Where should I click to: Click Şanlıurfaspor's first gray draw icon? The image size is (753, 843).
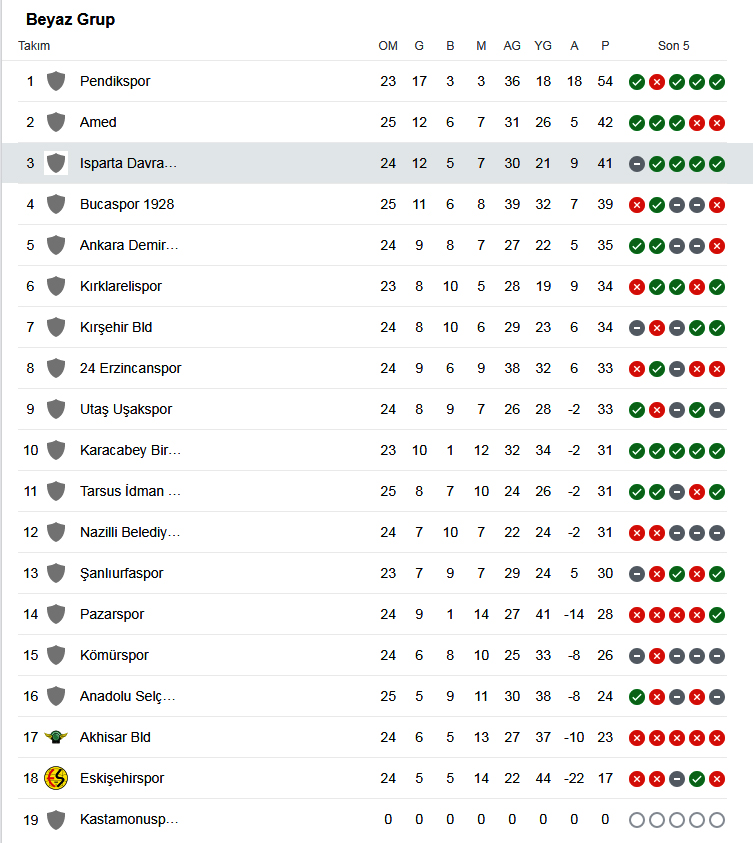tap(637, 574)
